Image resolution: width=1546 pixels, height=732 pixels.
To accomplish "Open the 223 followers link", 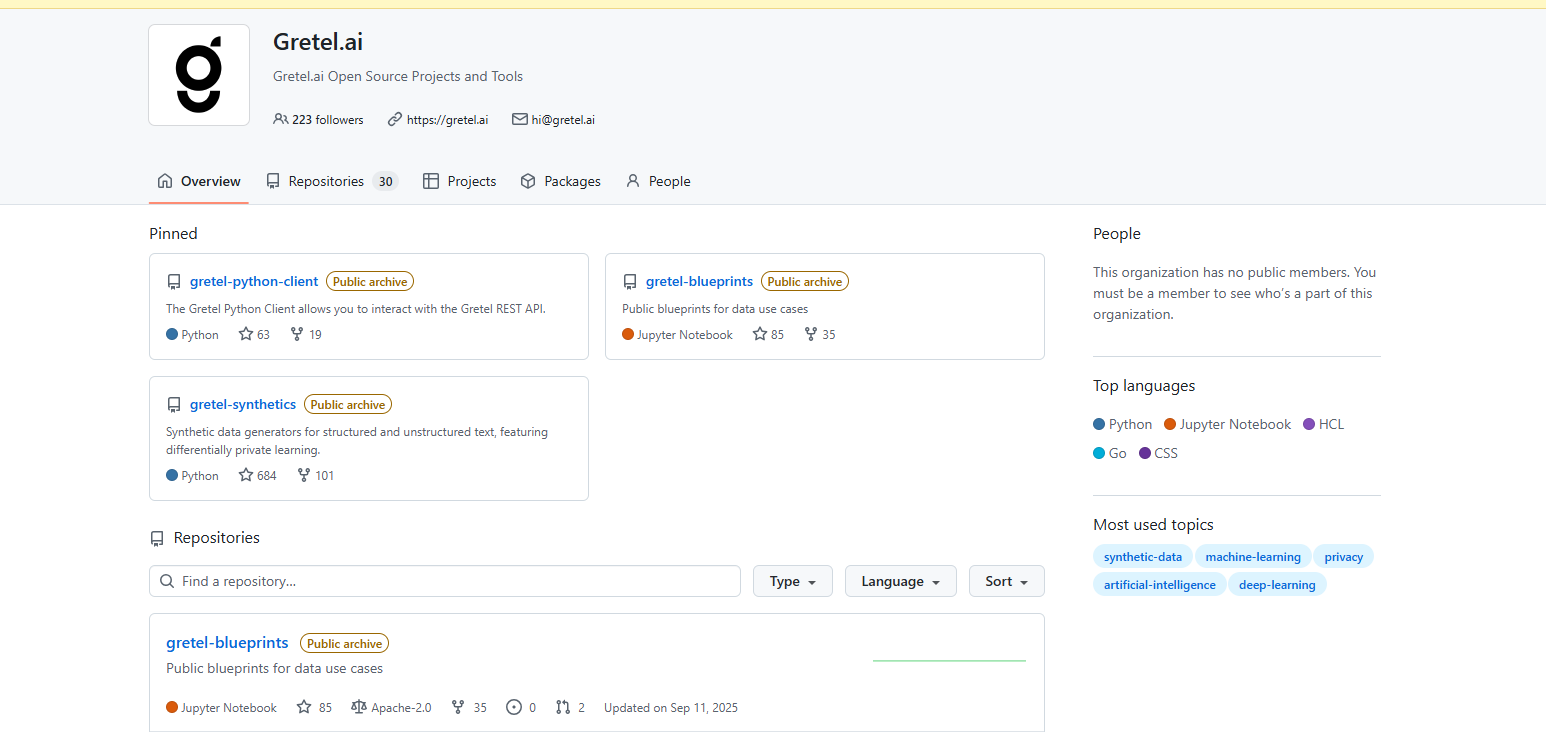I will [318, 119].
